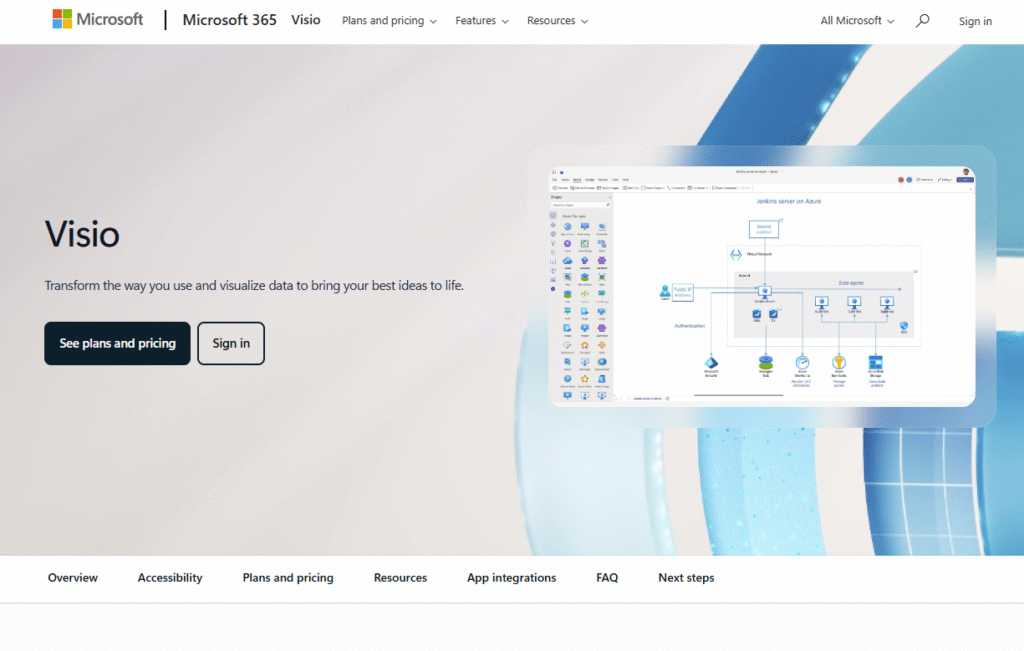Expand the Features dropdown menu
1024x651 pixels.
(481, 21)
